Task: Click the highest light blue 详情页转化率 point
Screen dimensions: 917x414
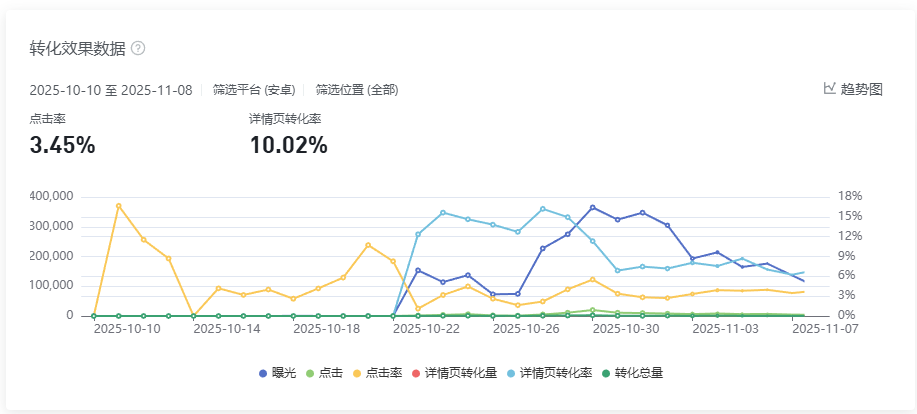Action: 543,209
